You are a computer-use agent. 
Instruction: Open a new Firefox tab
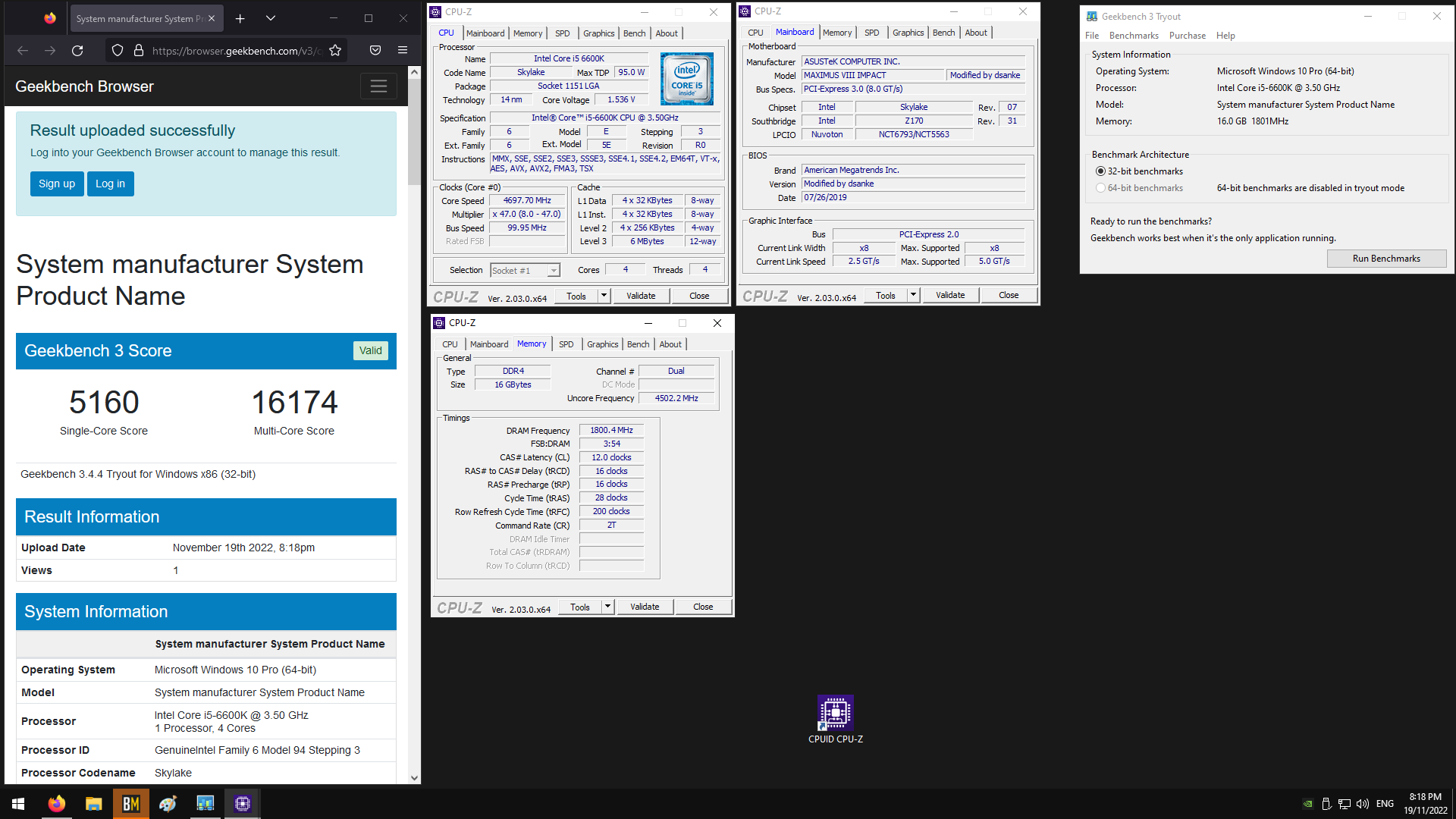pyautogui.click(x=240, y=18)
